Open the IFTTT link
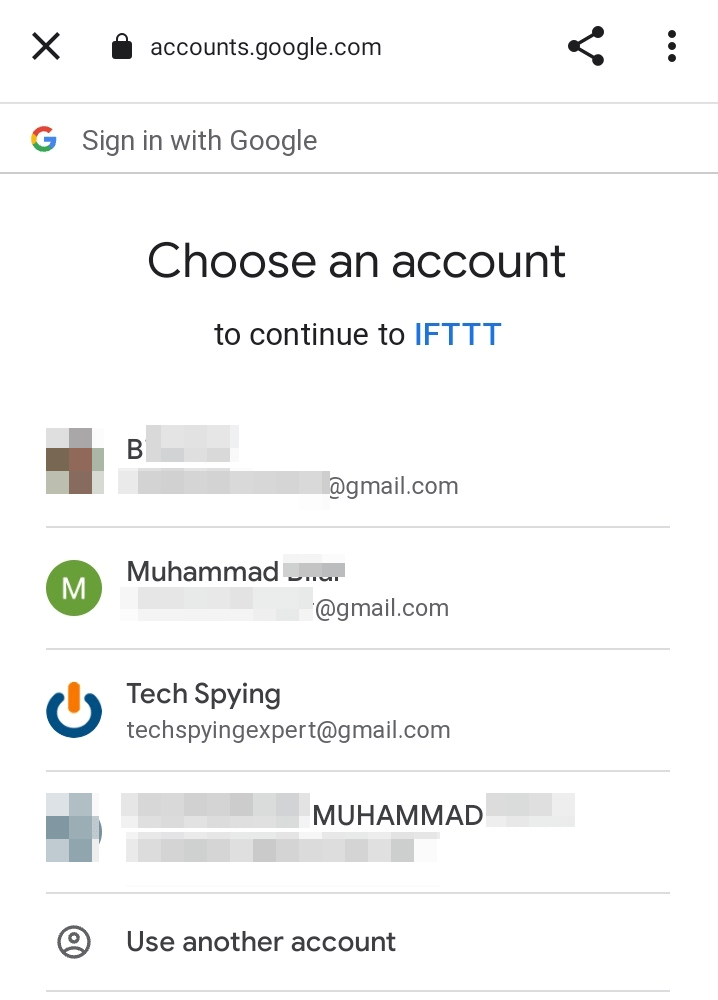Image resolution: width=718 pixels, height=1000 pixels. point(458,335)
